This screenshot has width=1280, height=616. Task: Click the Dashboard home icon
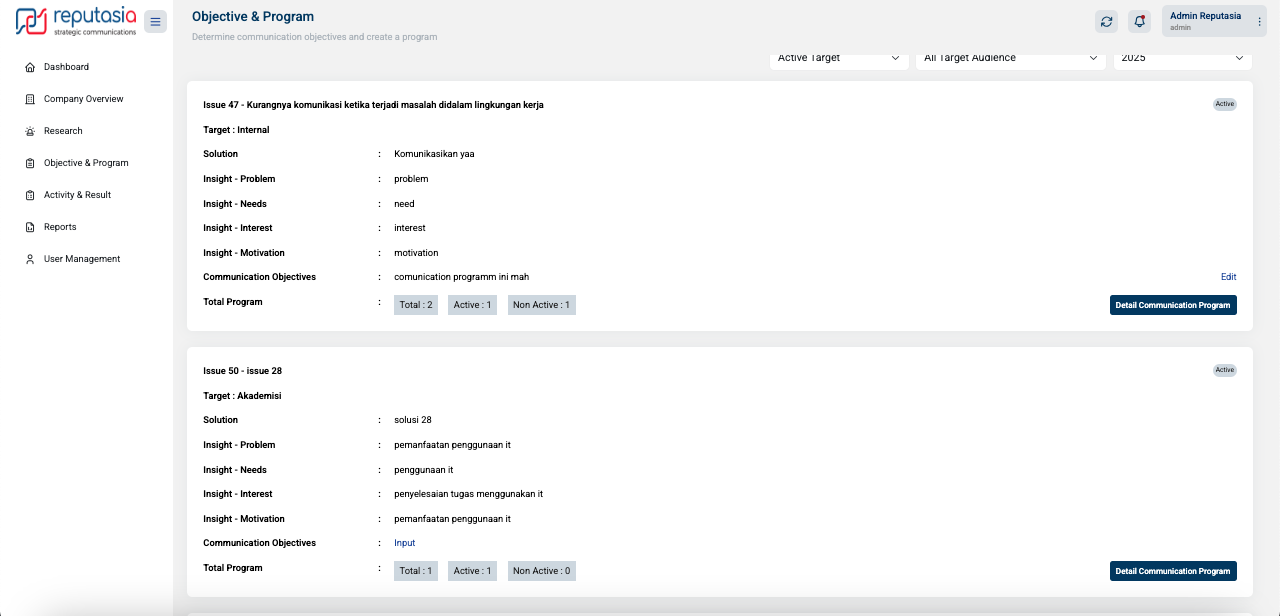pos(30,67)
